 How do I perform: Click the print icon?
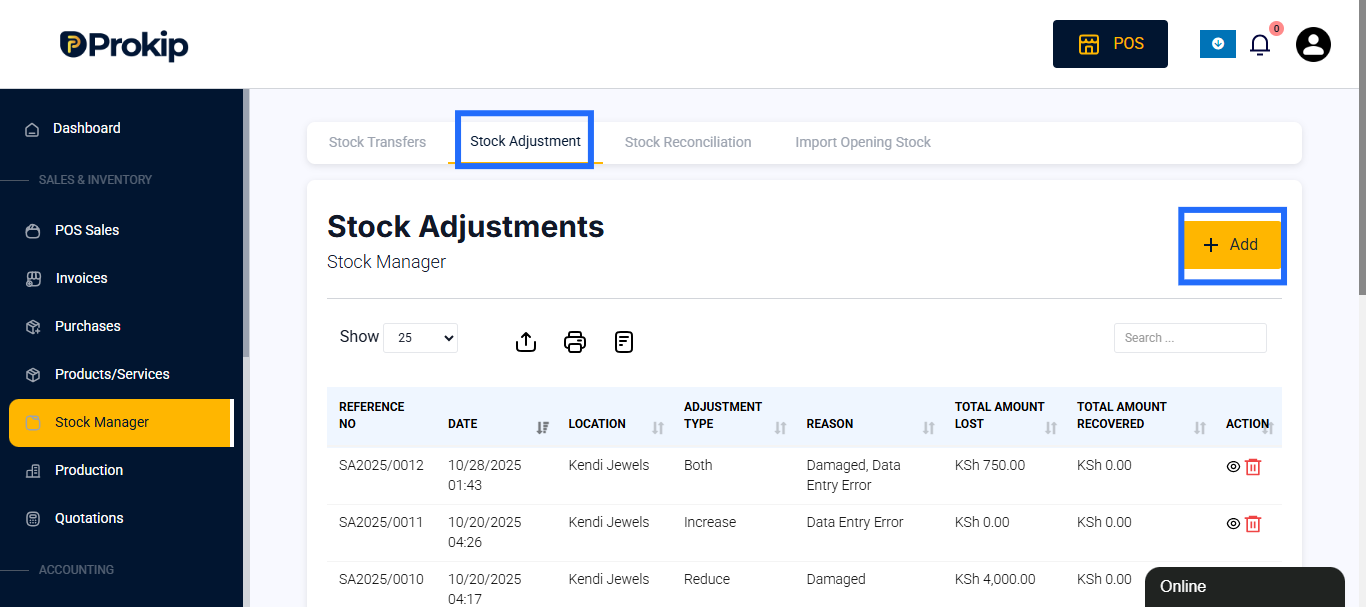click(x=575, y=342)
